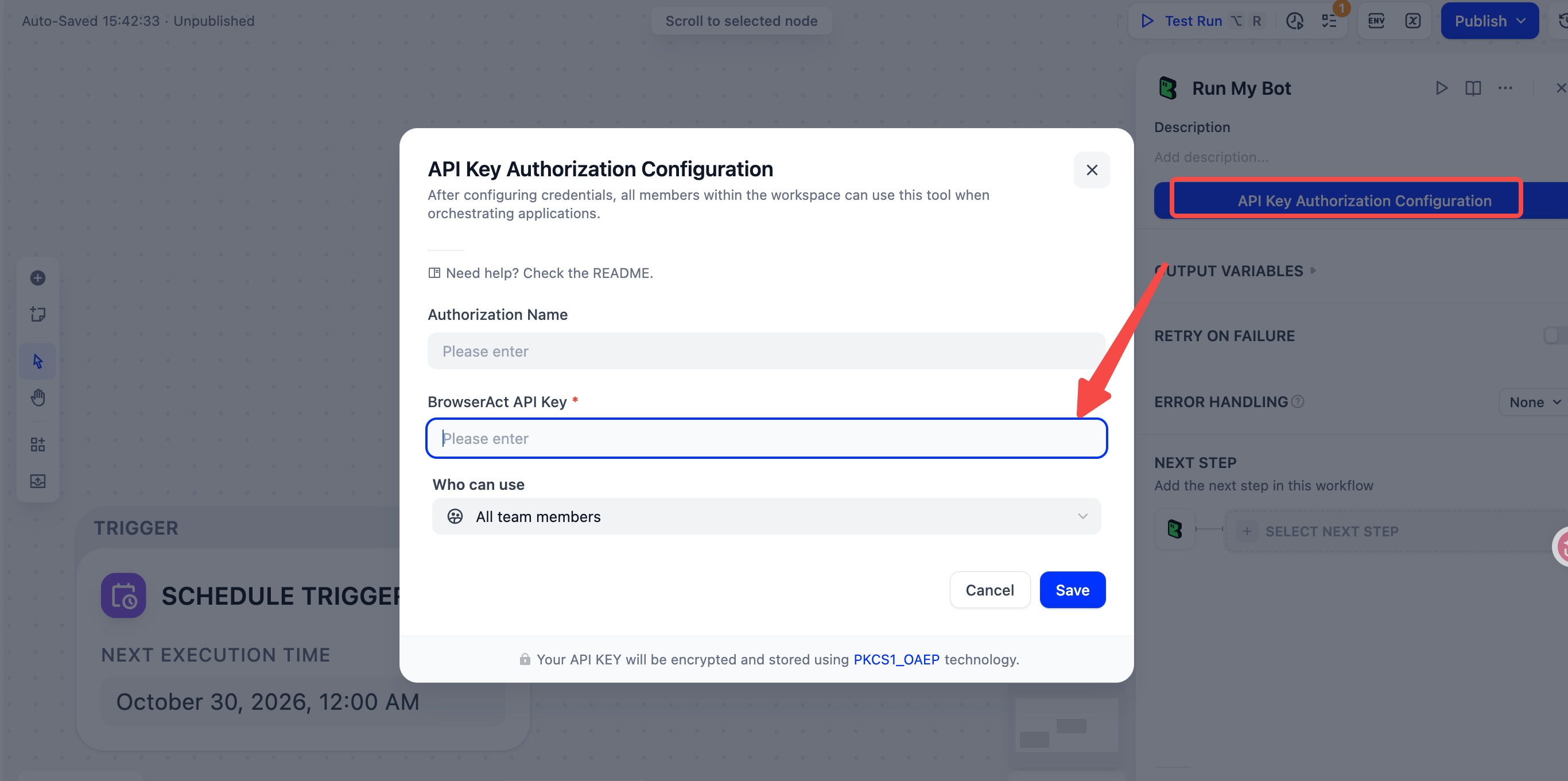
Task: Open the three-dots more options menu
Action: [x=1505, y=88]
